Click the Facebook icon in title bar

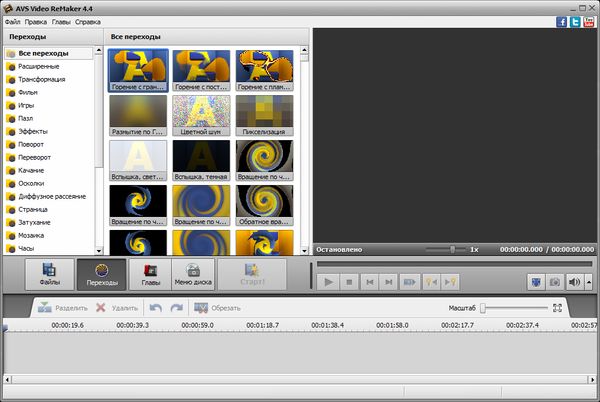coord(562,20)
